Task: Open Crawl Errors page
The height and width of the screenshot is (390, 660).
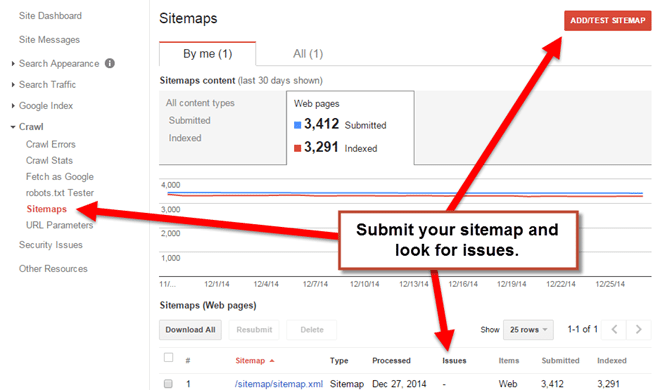Action: pos(51,144)
